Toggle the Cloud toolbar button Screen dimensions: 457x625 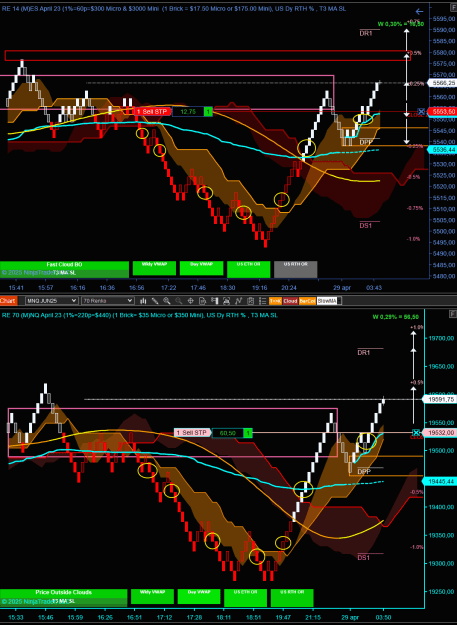(x=290, y=301)
